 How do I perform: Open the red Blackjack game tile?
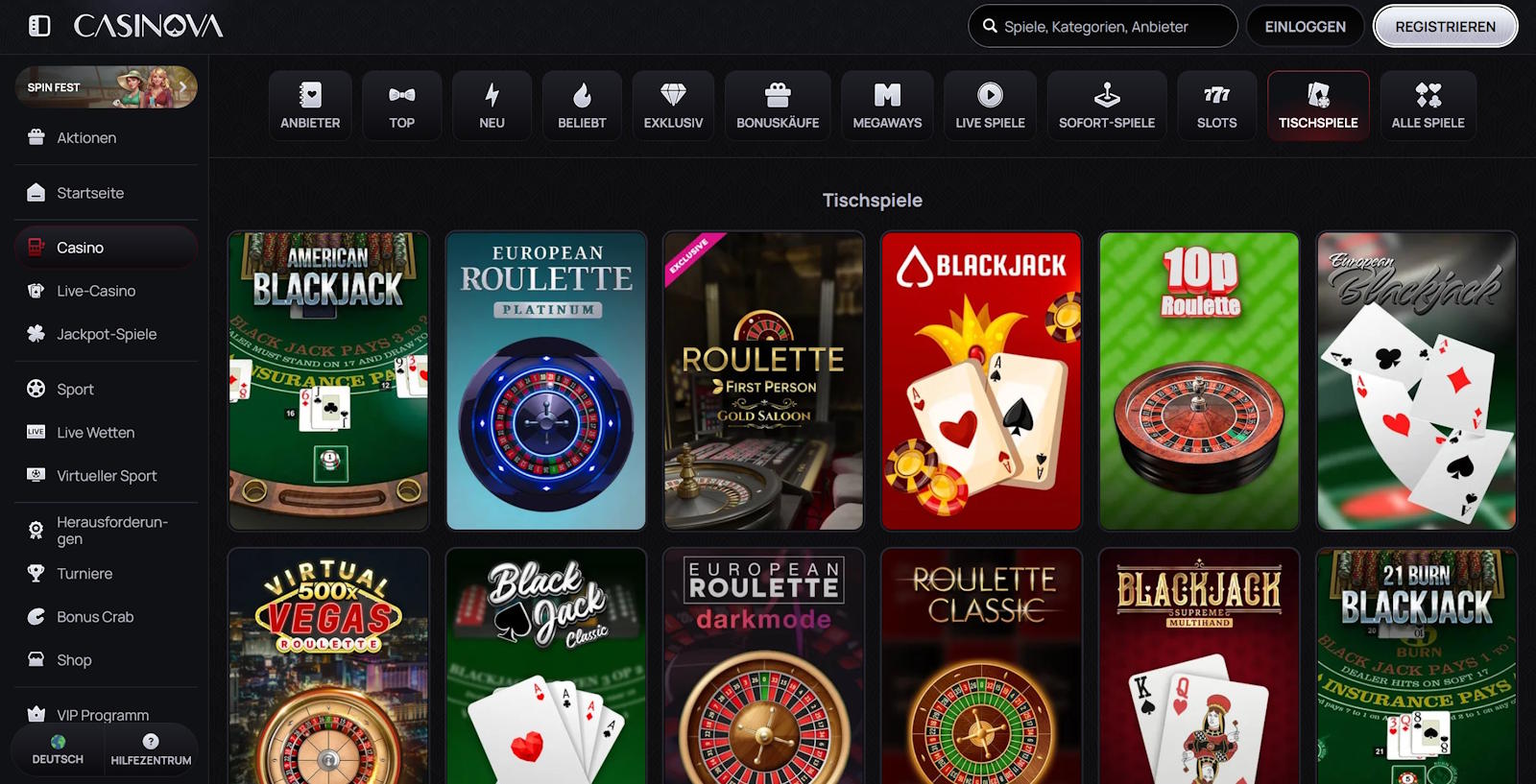click(981, 381)
